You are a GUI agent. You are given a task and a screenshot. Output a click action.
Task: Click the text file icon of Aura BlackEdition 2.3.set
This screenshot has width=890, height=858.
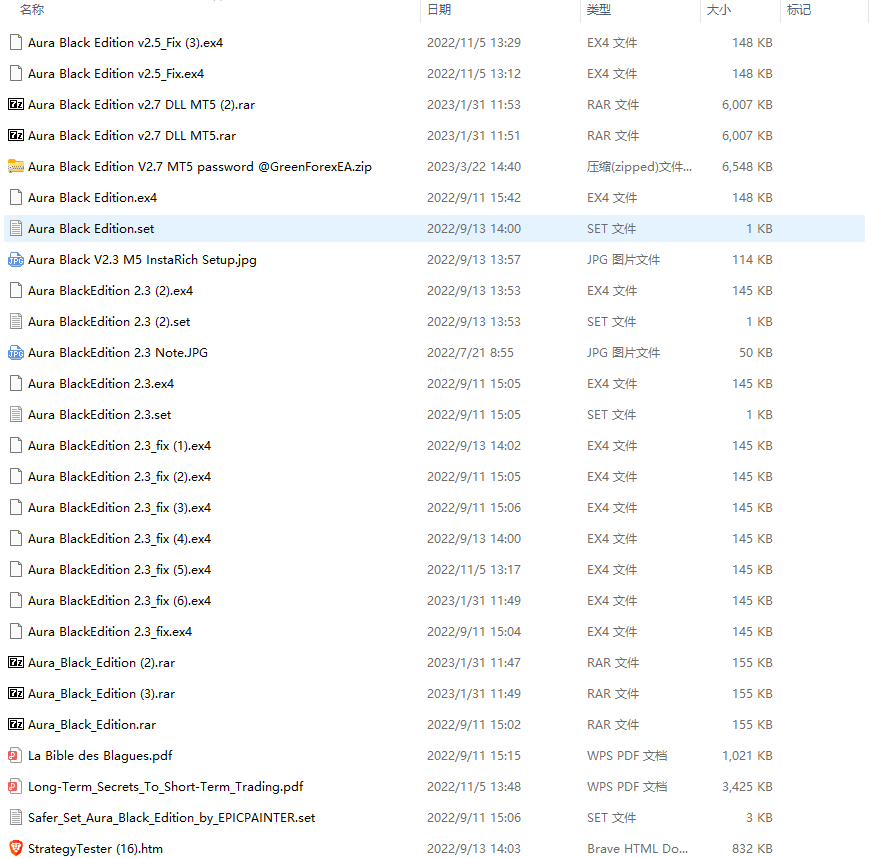pos(16,415)
